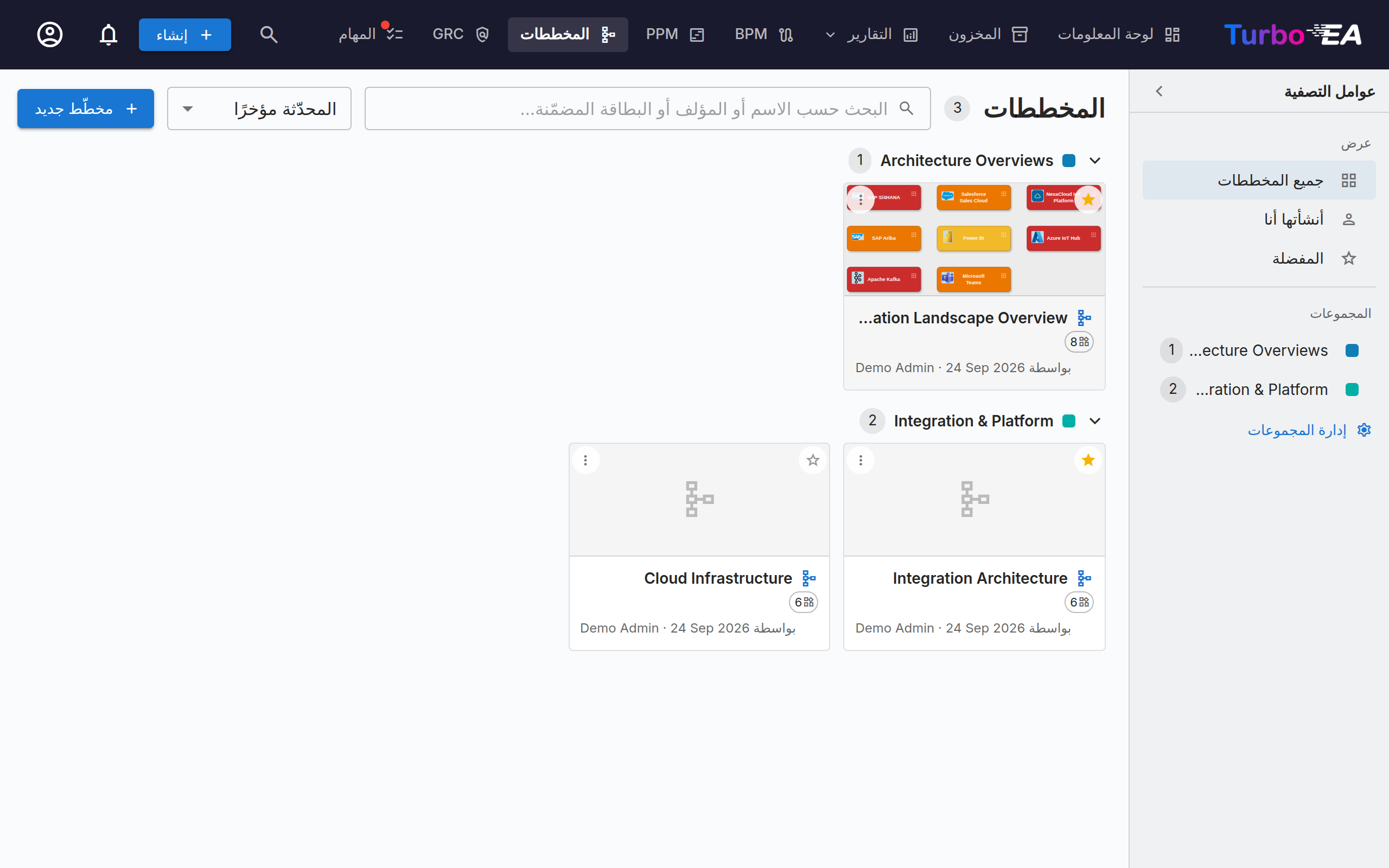The image size is (1389, 868).
Task: Open the Cloud Infrastructure diagram title
Action: [717, 578]
